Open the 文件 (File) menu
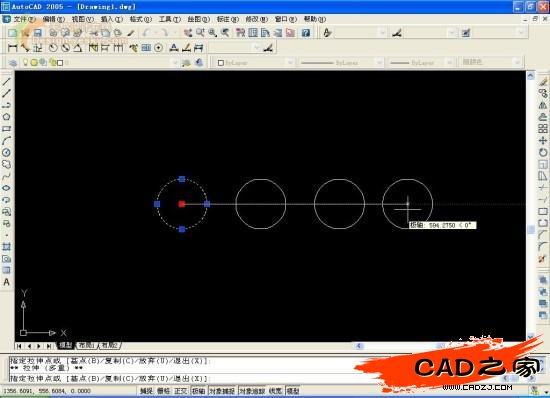The image size is (550, 398). (24, 19)
